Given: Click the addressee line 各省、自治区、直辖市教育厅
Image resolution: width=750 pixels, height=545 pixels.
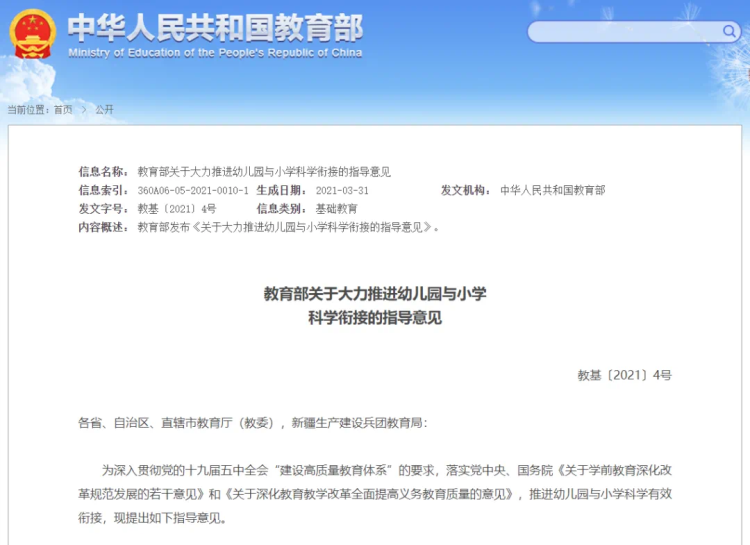Looking at the screenshot, I should [x=253, y=423].
